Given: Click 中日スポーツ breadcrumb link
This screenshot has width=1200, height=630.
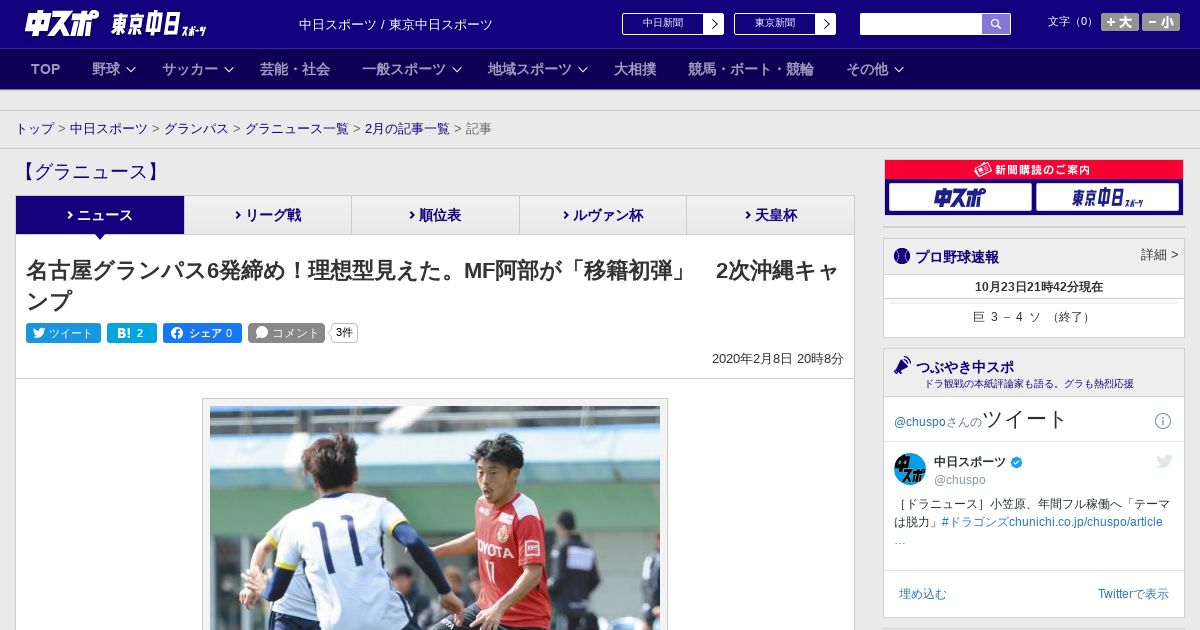Looking at the screenshot, I should (109, 129).
